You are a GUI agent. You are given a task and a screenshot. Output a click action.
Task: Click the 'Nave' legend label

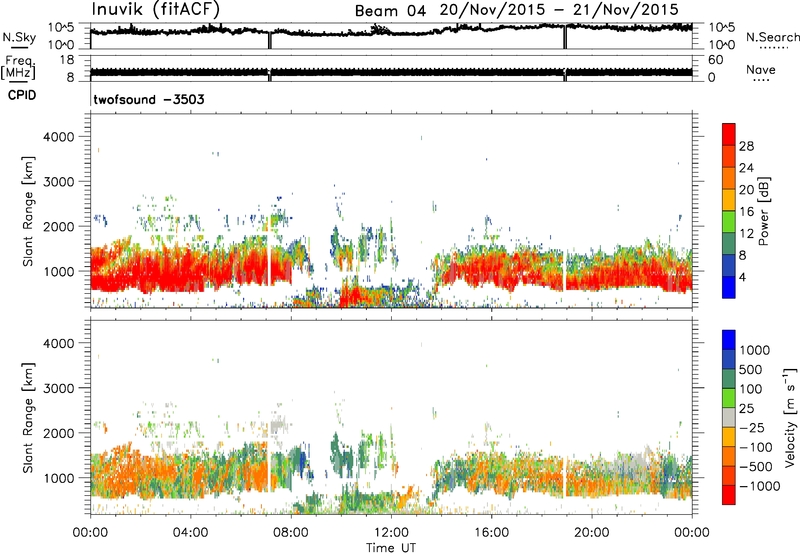pyautogui.click(x=761, y=70)
